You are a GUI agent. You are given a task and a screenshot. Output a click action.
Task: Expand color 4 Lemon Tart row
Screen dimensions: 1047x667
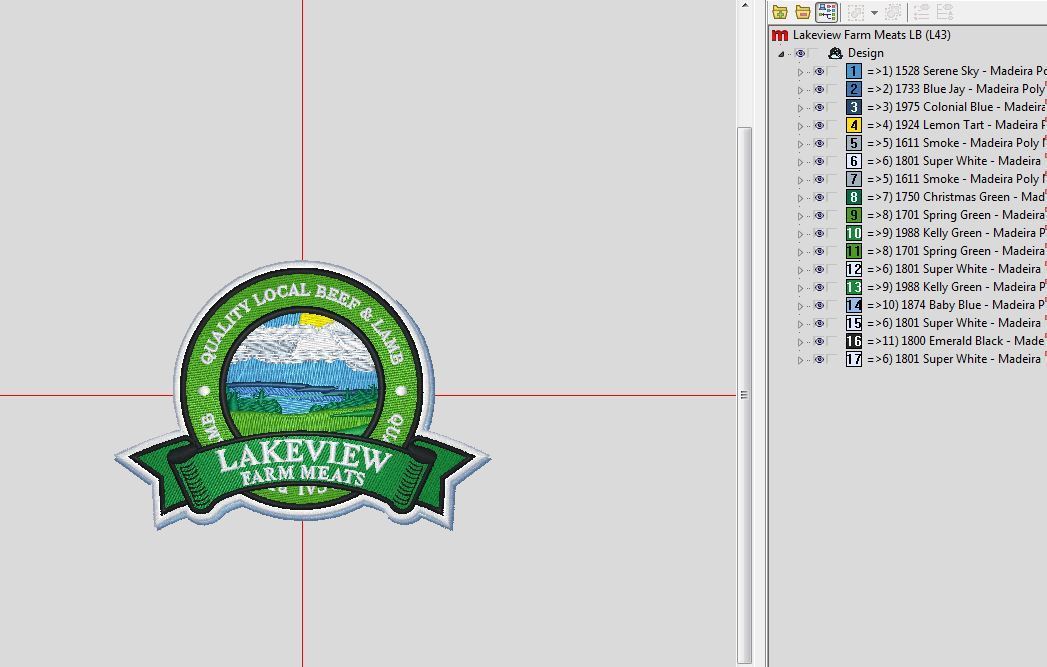[800, 126]
